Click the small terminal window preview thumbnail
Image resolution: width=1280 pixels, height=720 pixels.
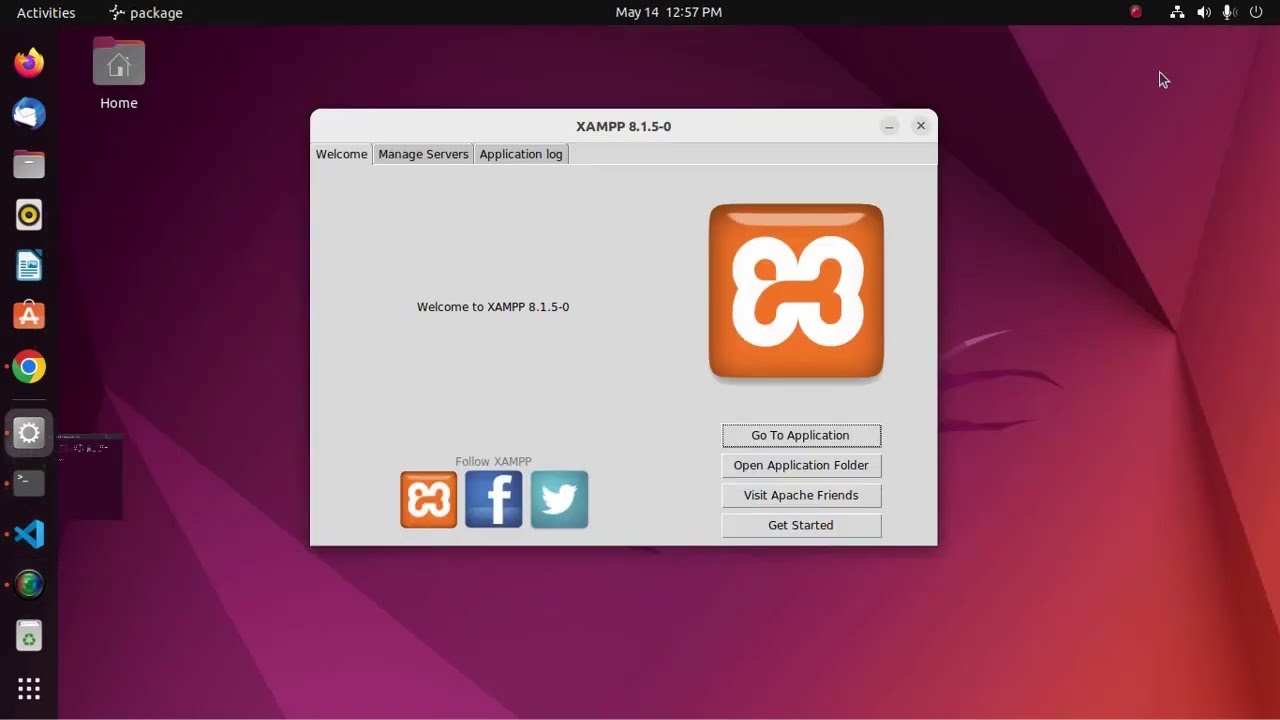tap(90, 477)
